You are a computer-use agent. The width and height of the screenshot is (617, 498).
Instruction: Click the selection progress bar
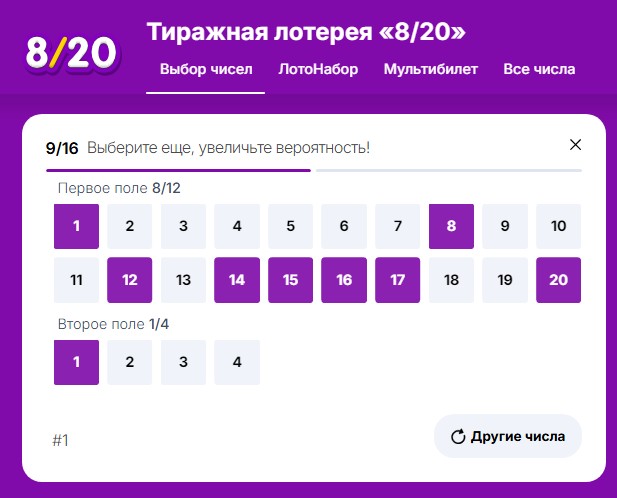314,170
